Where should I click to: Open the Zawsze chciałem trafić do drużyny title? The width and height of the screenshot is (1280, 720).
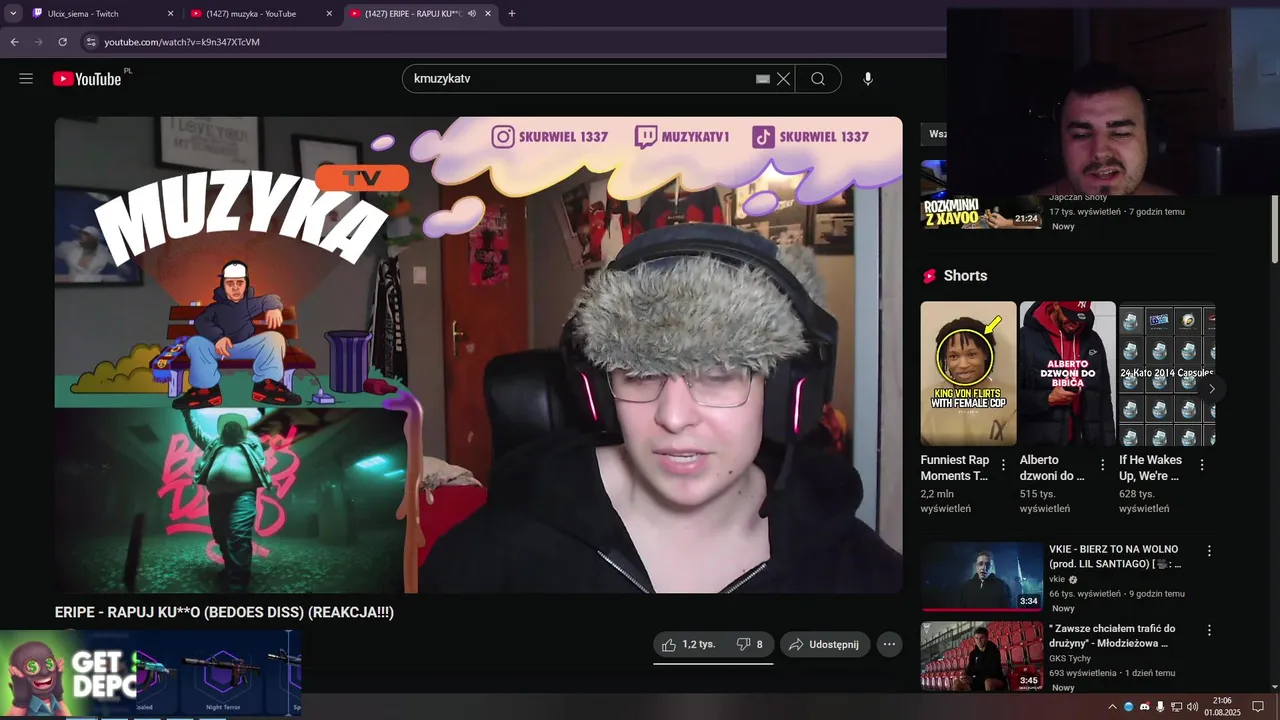click(1112, 636)
